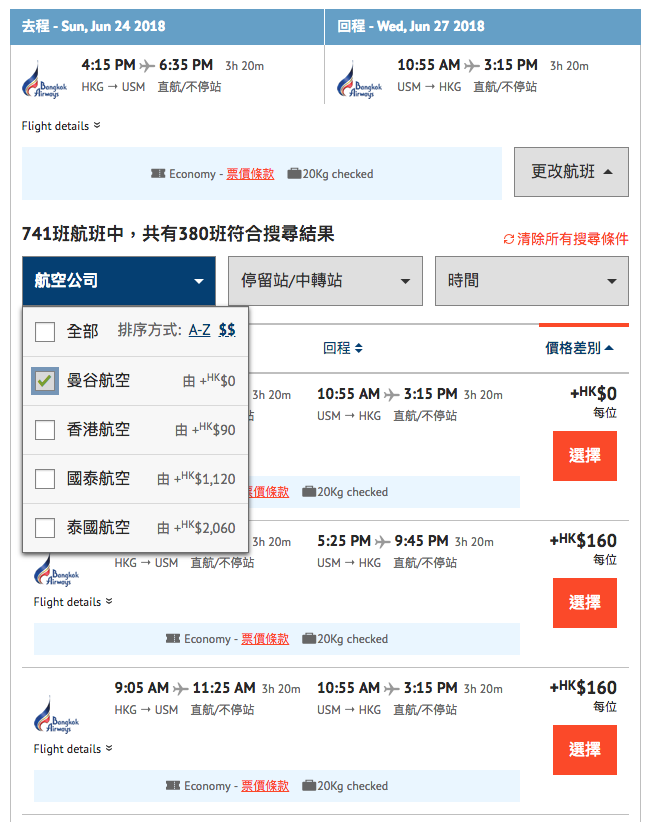Click luggage icon in the 9:05 AM departure result
This screenshot has height=822, width=650.
tap(309, 785)
